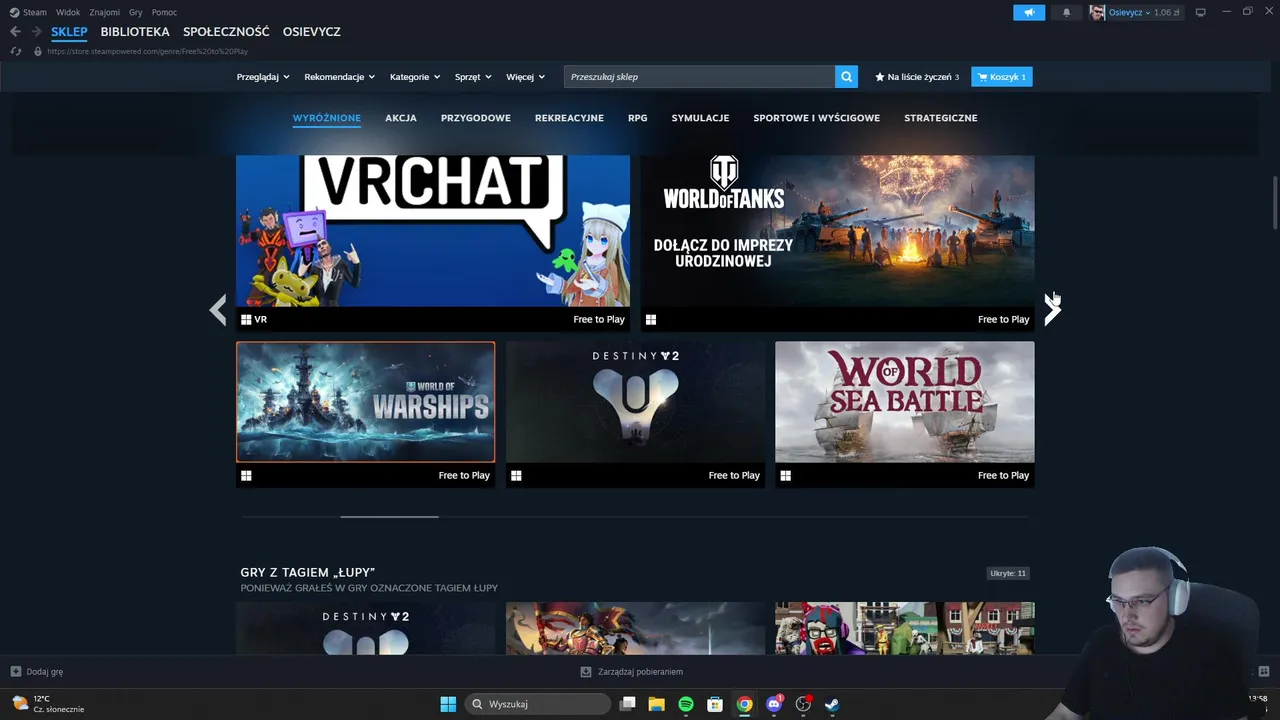Open the Pomoc menu
1280x720 pixels.
[x=164, y=13]
